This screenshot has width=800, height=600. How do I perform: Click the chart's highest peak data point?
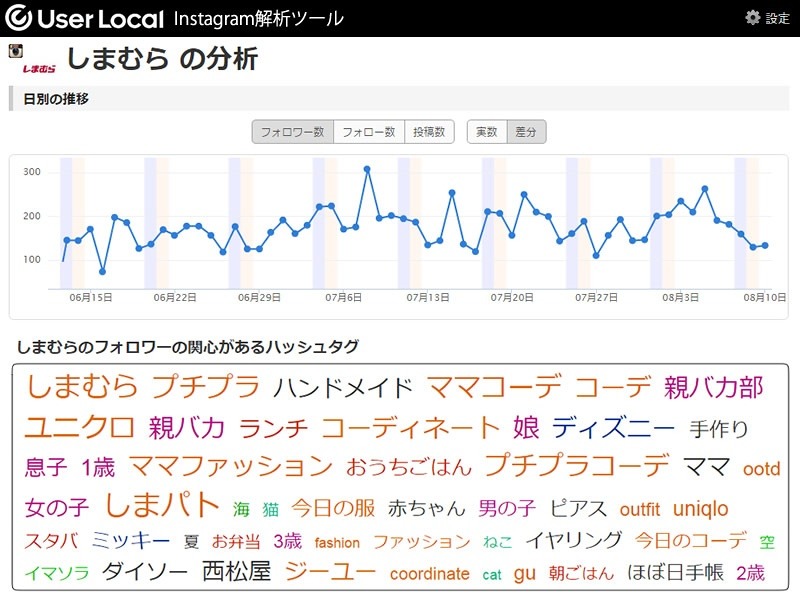pyautogui.click(x=367, y=169)
